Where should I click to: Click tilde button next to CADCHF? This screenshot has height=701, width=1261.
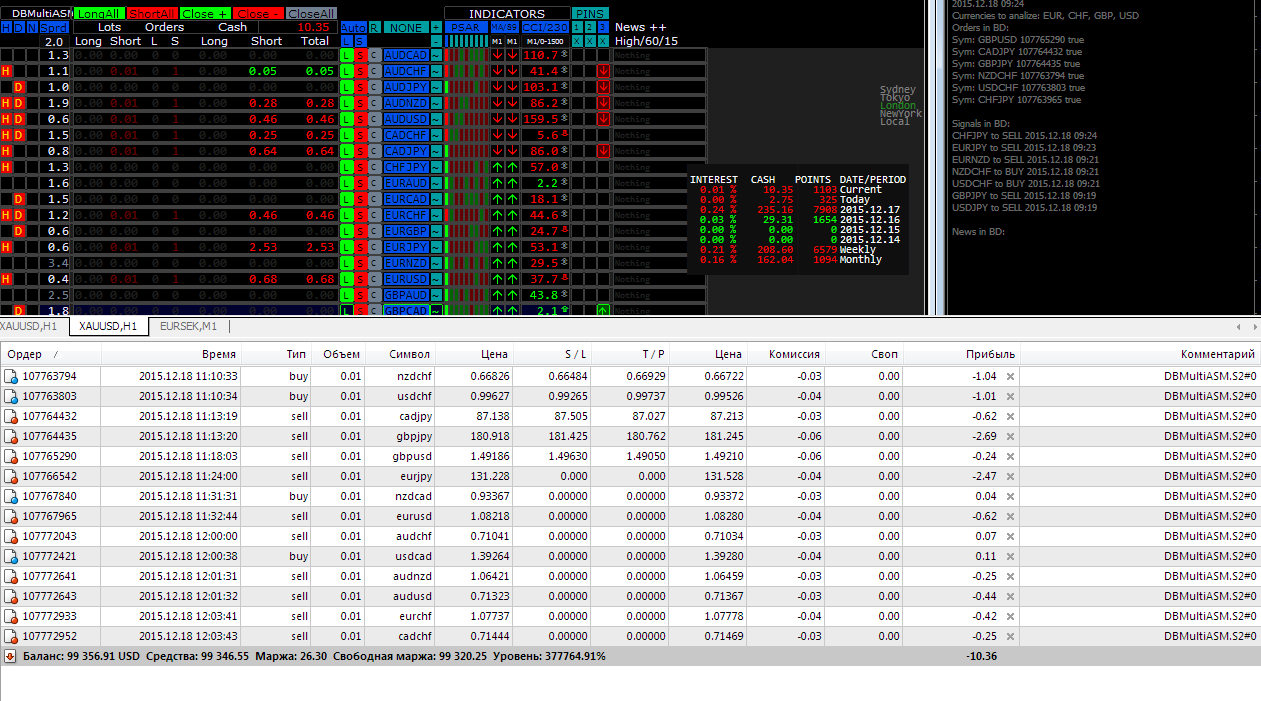(436, 135)
